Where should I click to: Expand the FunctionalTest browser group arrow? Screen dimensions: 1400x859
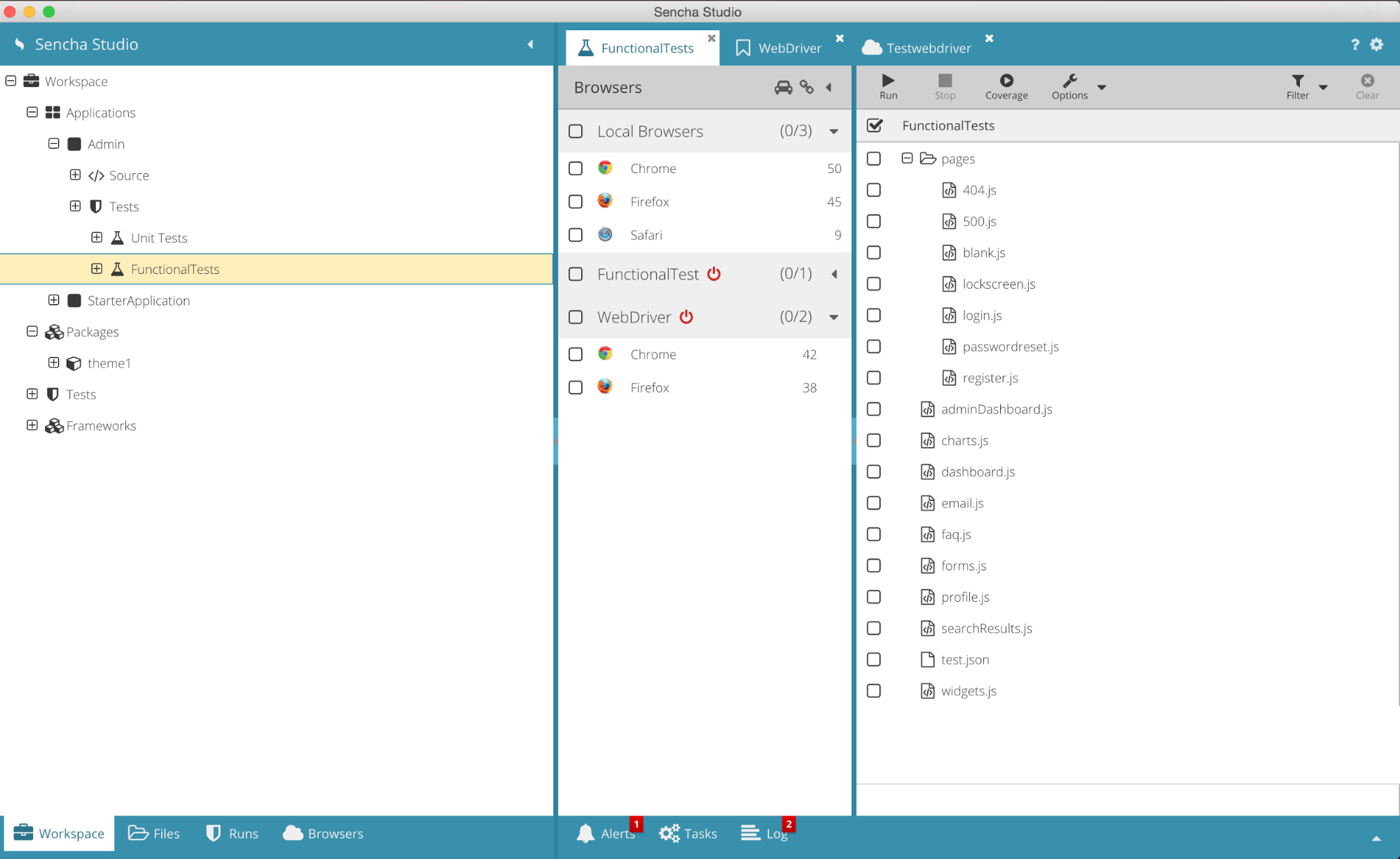point(834,274)
